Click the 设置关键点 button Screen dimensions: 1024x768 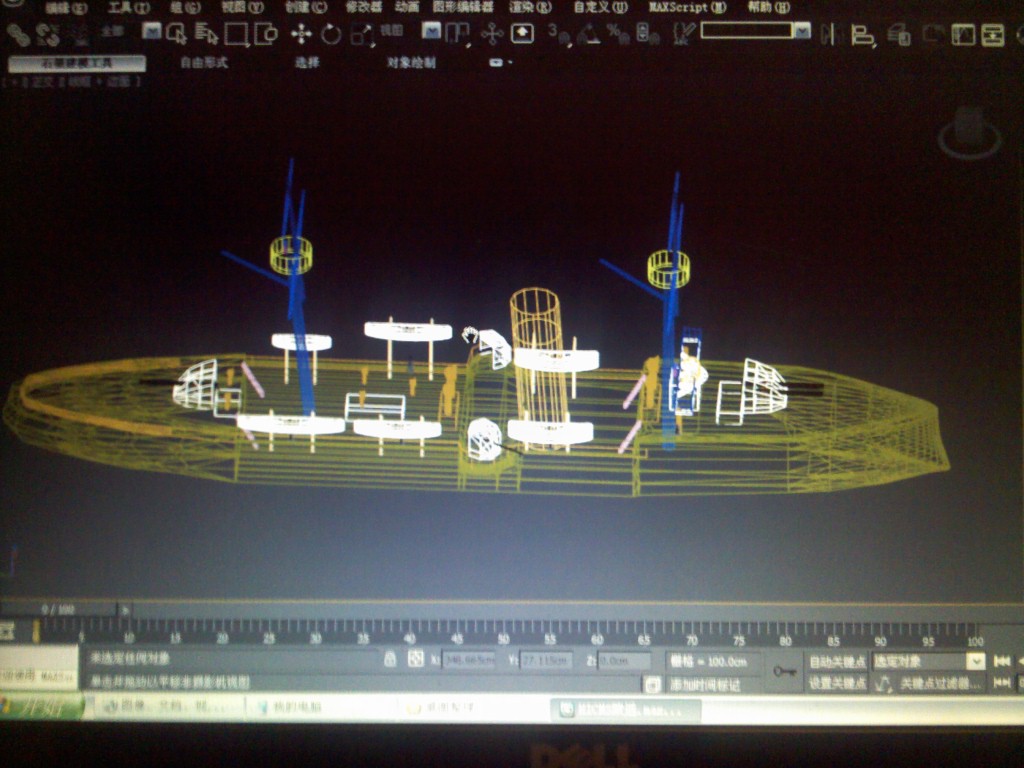point(837,683)
